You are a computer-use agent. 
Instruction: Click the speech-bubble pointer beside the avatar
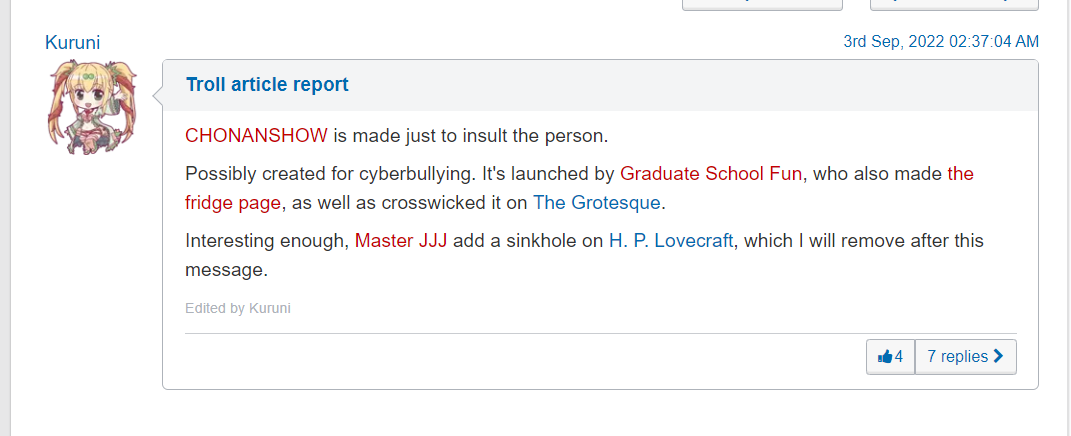[158, 96]
